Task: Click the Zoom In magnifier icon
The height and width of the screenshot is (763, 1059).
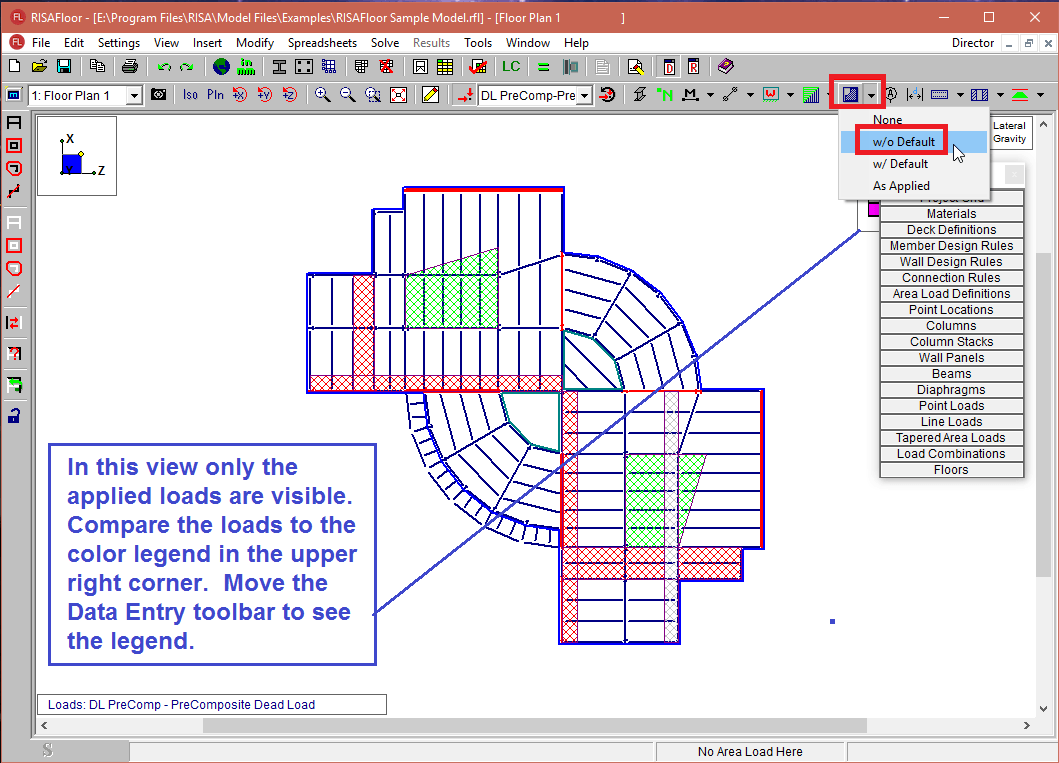Action: coord(322,95)
